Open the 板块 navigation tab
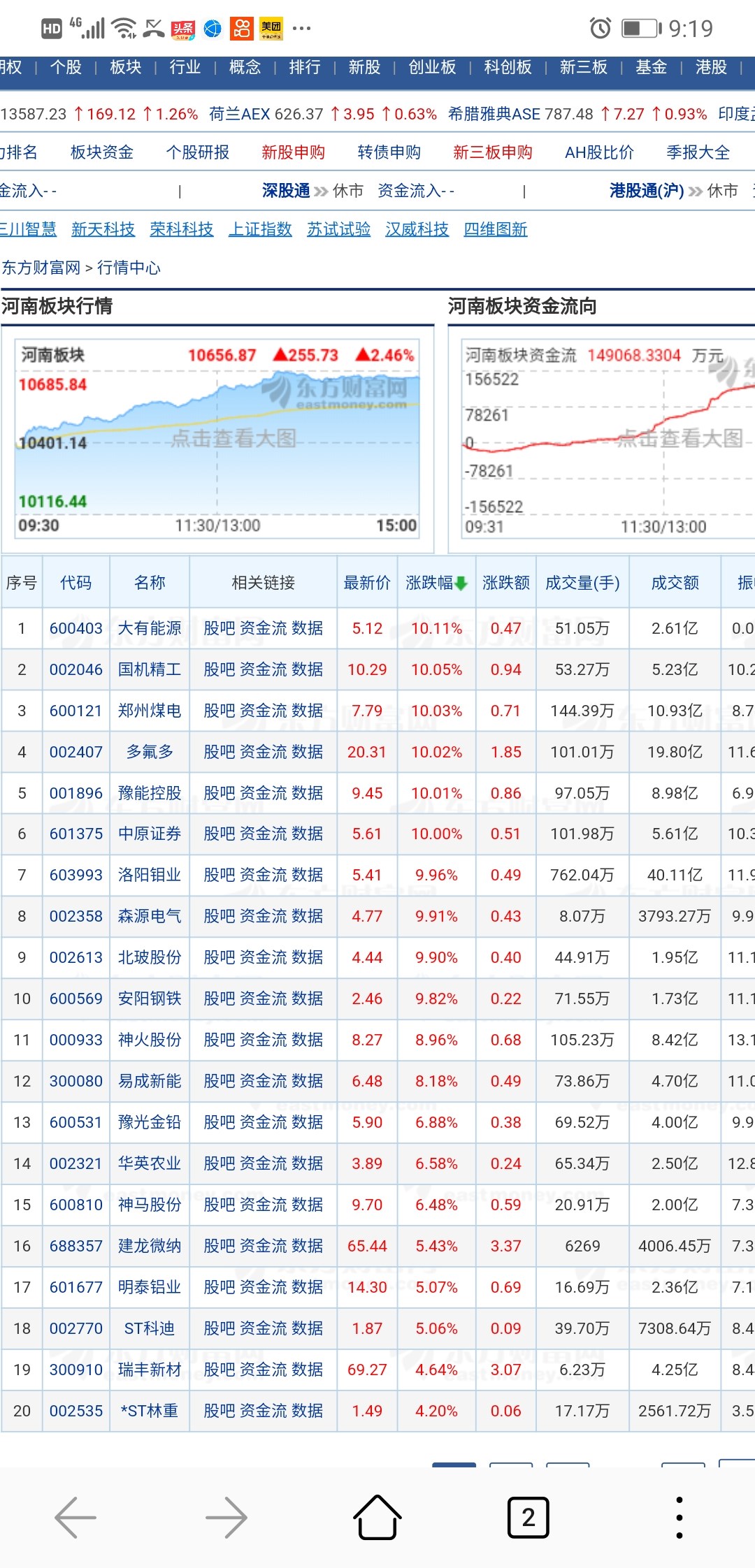 pos(126,67)
